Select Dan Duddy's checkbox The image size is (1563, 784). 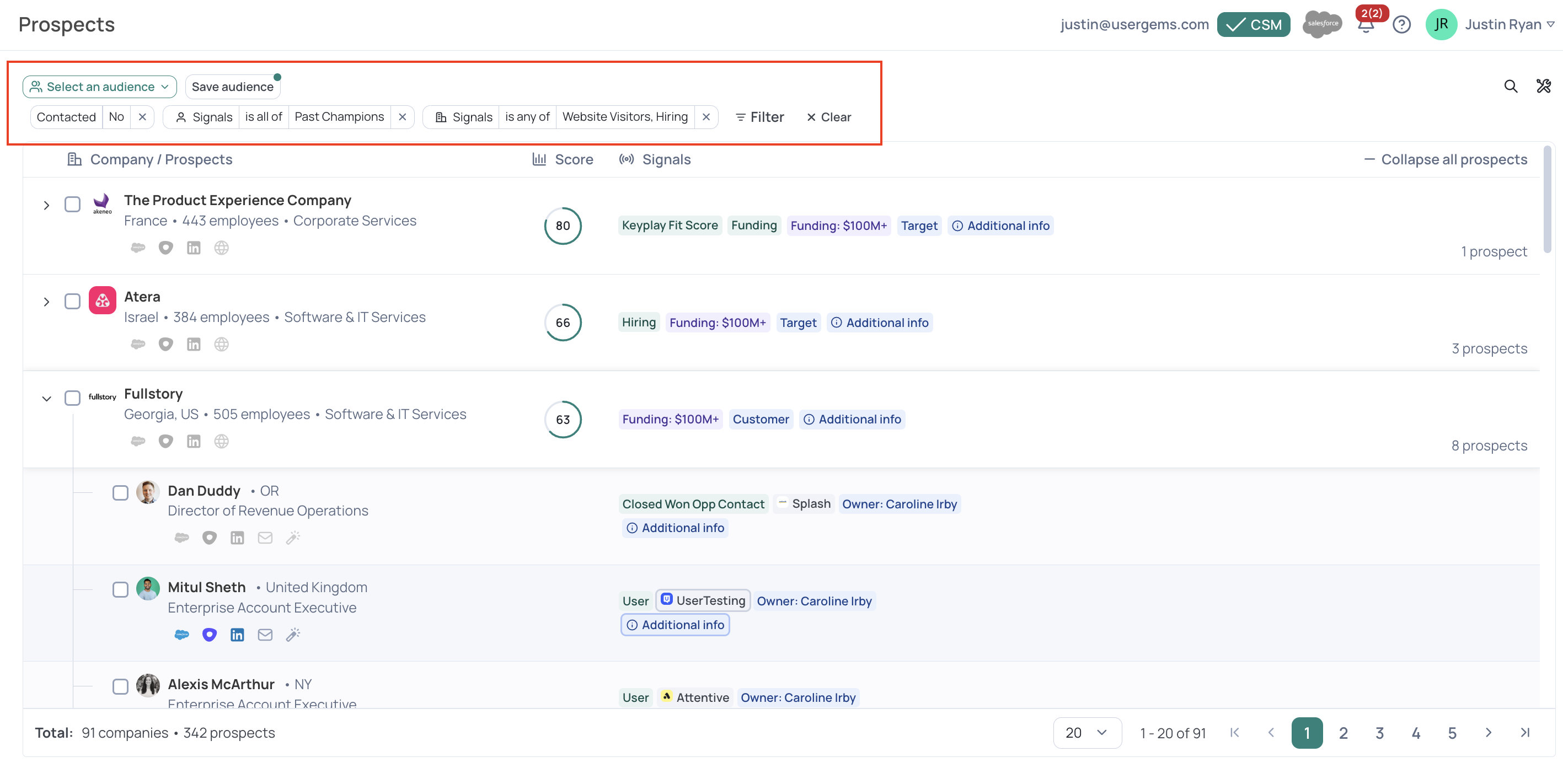(x=120, y=492)
